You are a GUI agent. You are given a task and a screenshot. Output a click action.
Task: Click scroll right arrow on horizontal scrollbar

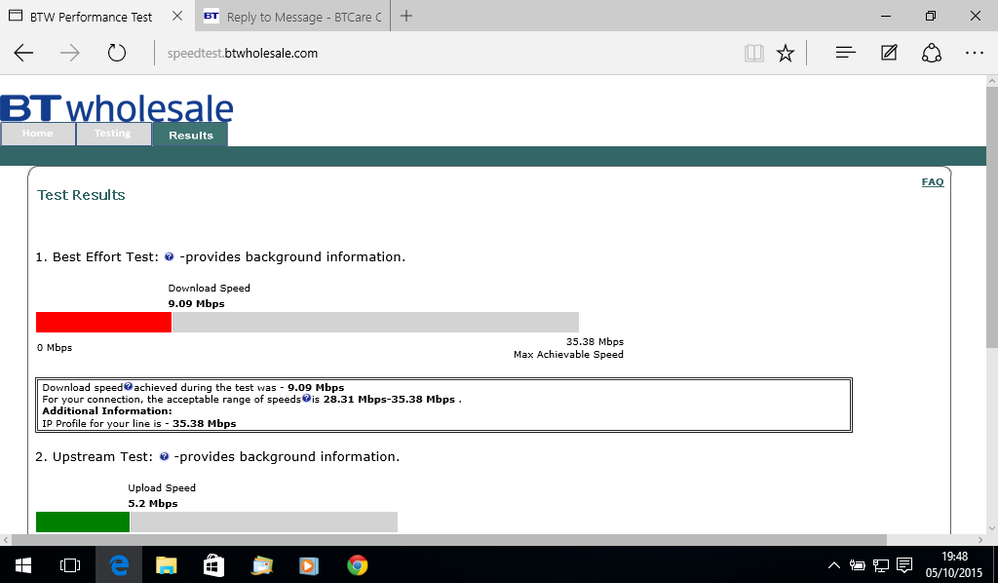coord(980,540)
